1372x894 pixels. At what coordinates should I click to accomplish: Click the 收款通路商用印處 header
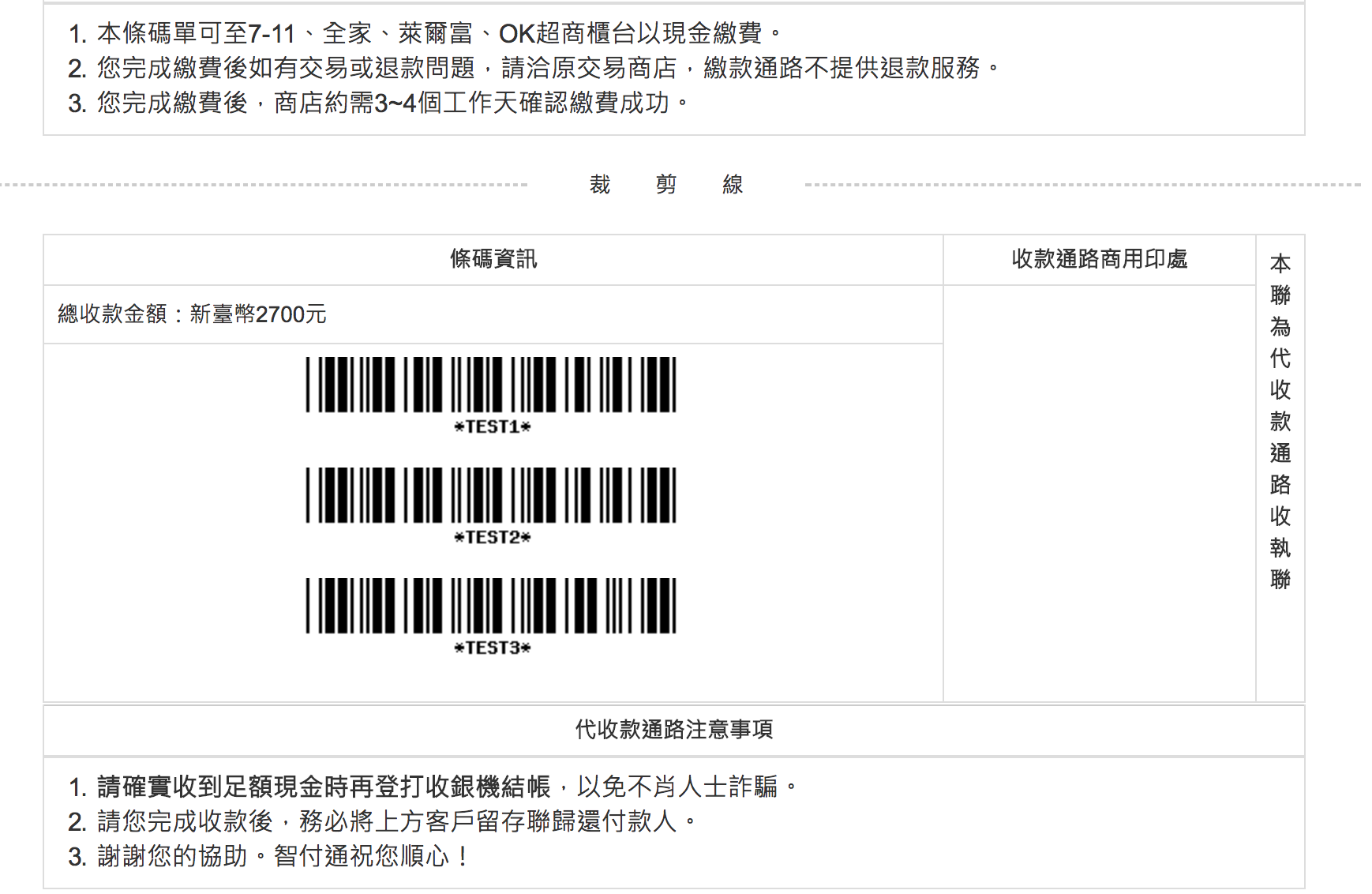[1100, 259]
